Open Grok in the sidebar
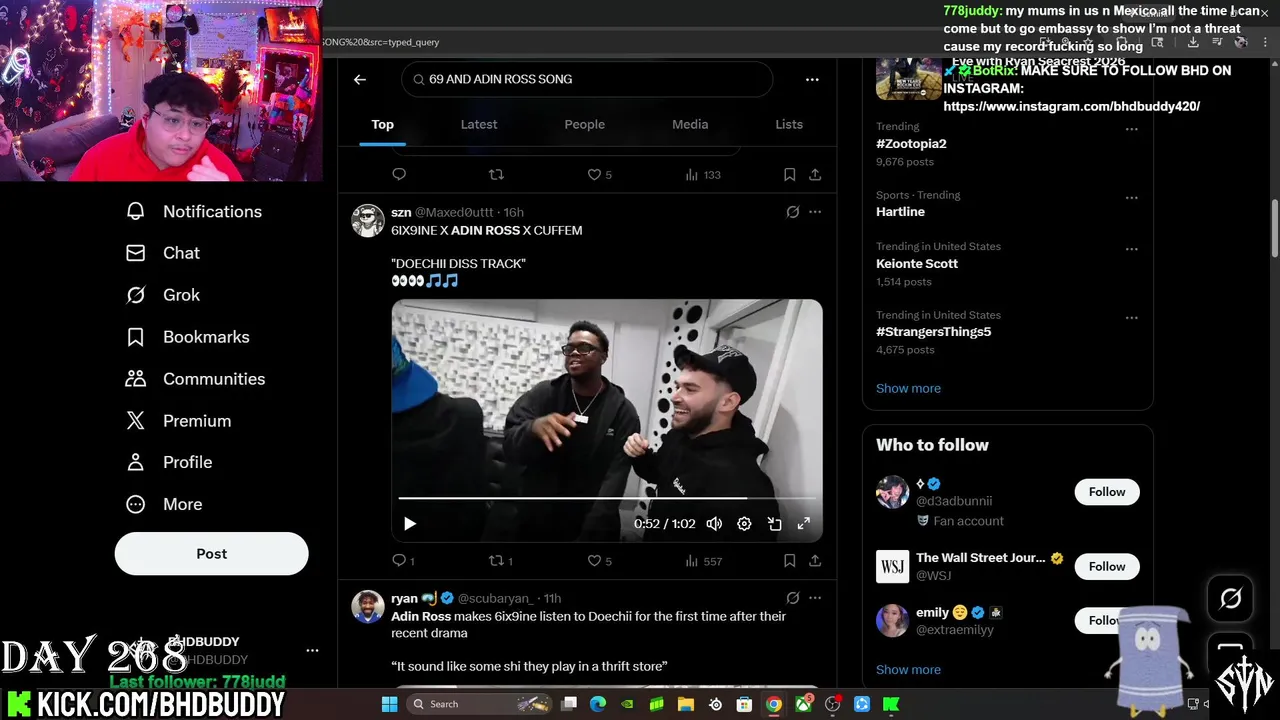The width and height of the screenshot is (1280, 720). point(163,295)
